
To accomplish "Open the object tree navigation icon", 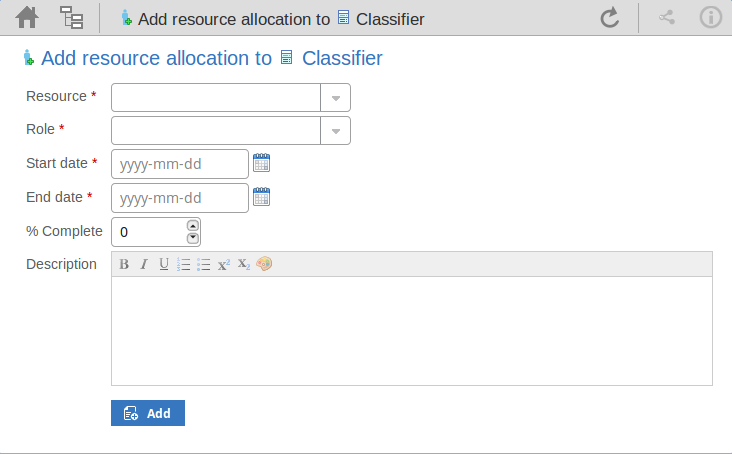I will (72, 18).
